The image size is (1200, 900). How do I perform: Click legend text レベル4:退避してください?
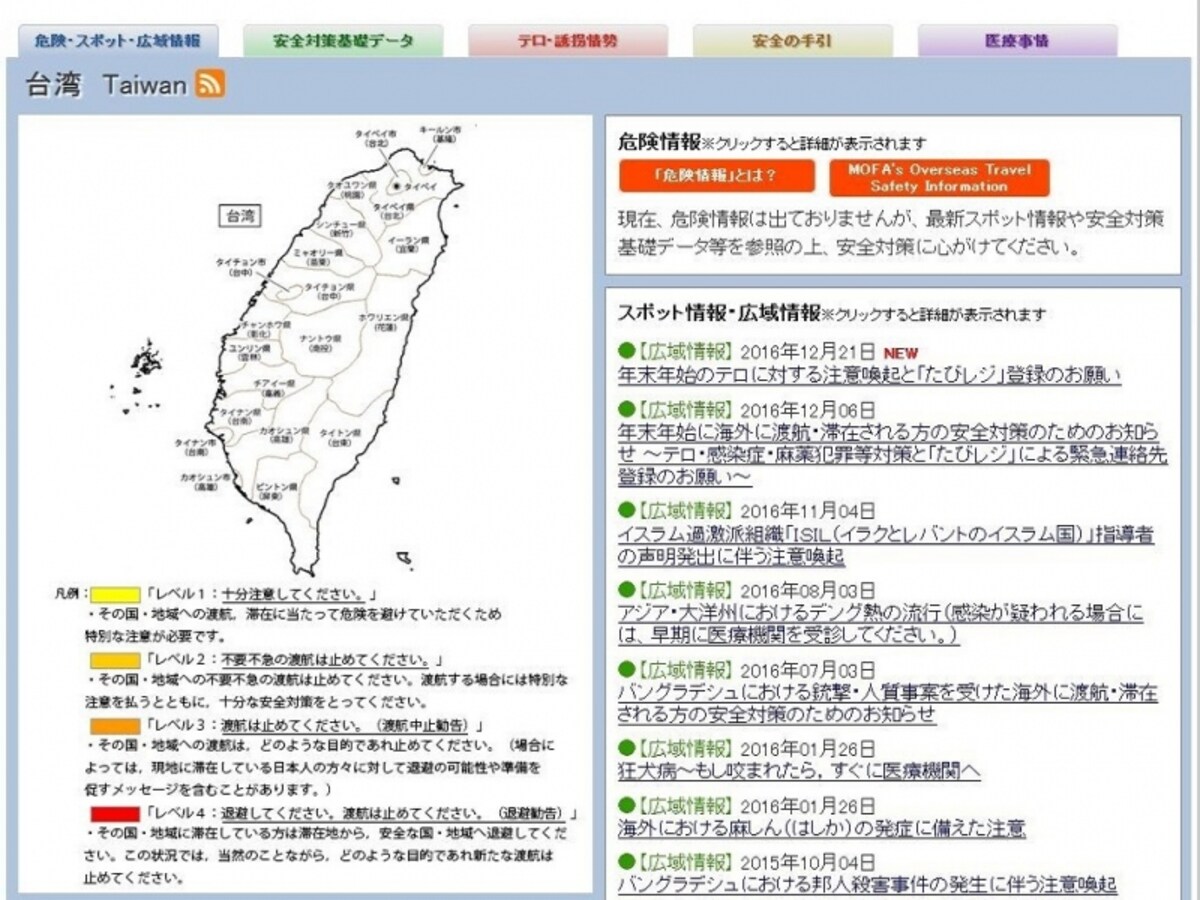click(x=361, y=813)
